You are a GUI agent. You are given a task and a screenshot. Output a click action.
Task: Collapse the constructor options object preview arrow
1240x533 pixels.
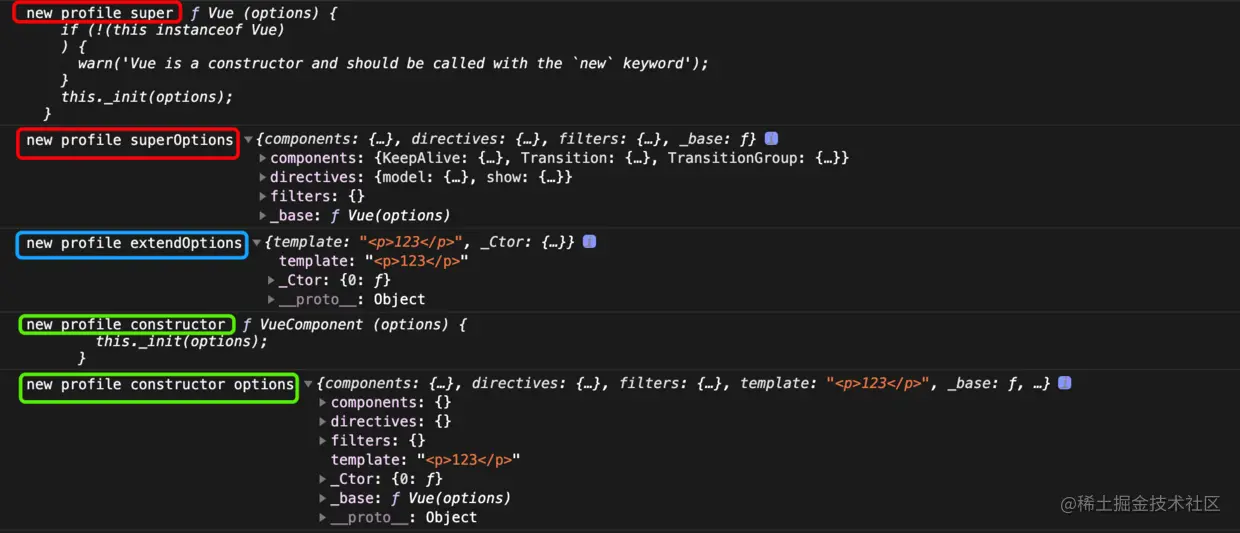coord(309,384)
